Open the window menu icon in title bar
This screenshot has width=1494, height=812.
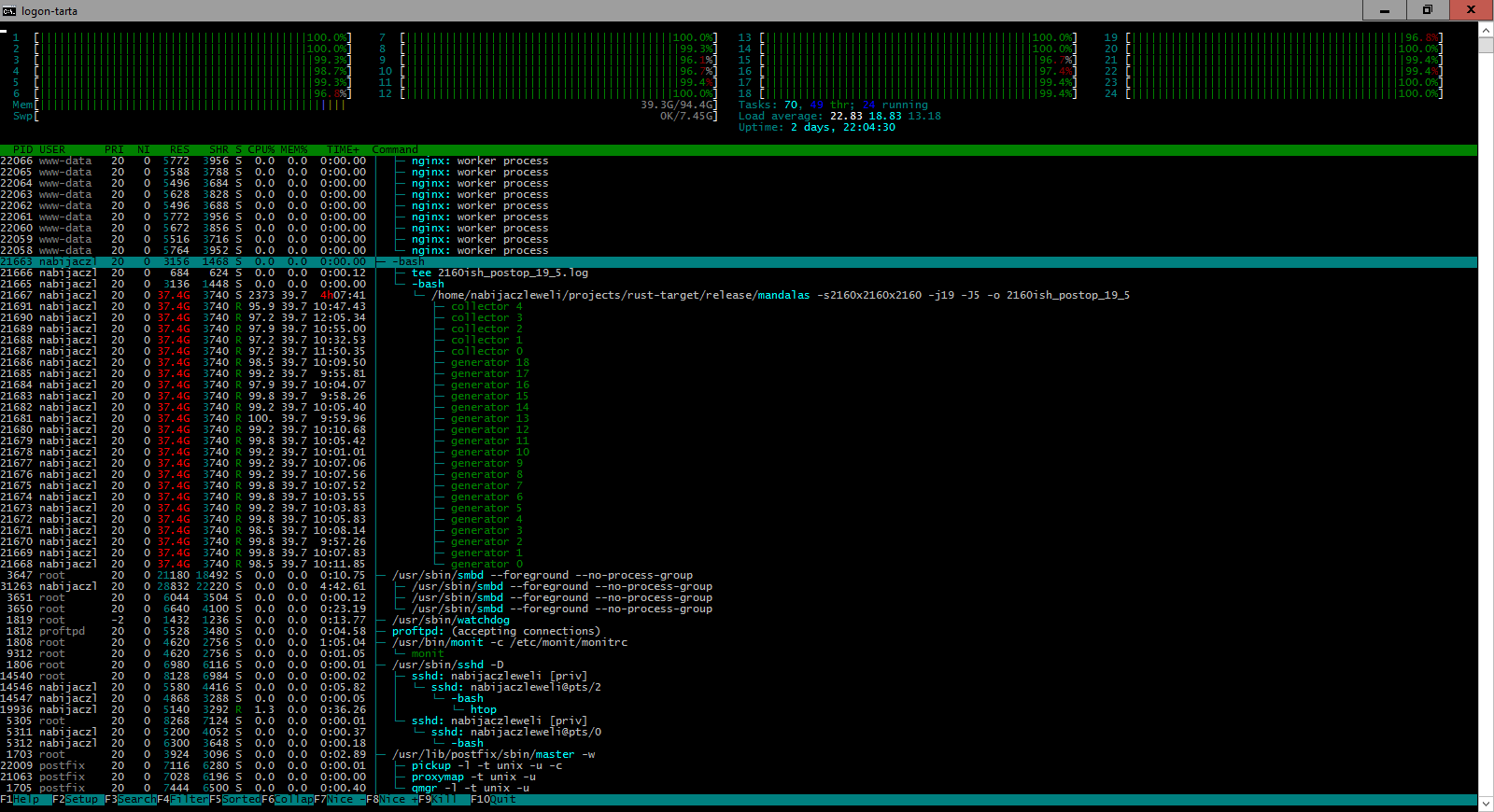[9, 10]
